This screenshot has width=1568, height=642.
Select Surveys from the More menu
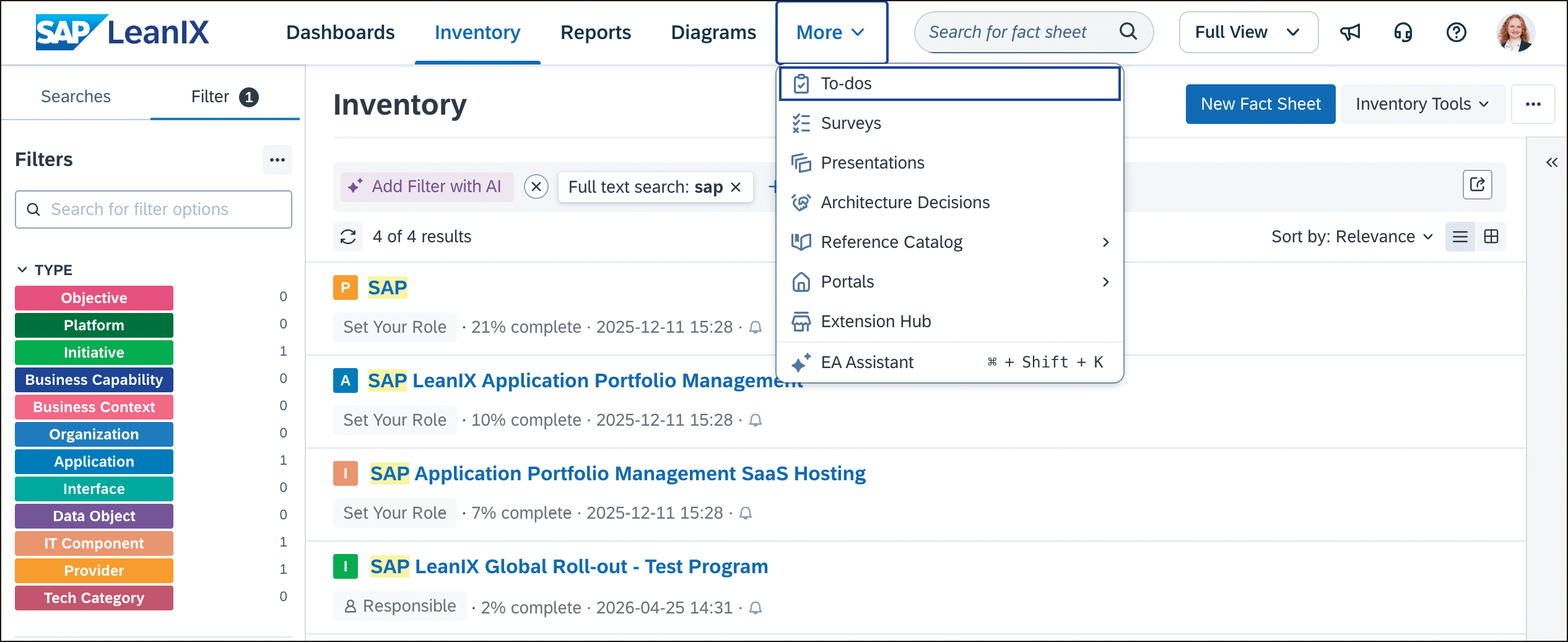click(x=950, y=123)
